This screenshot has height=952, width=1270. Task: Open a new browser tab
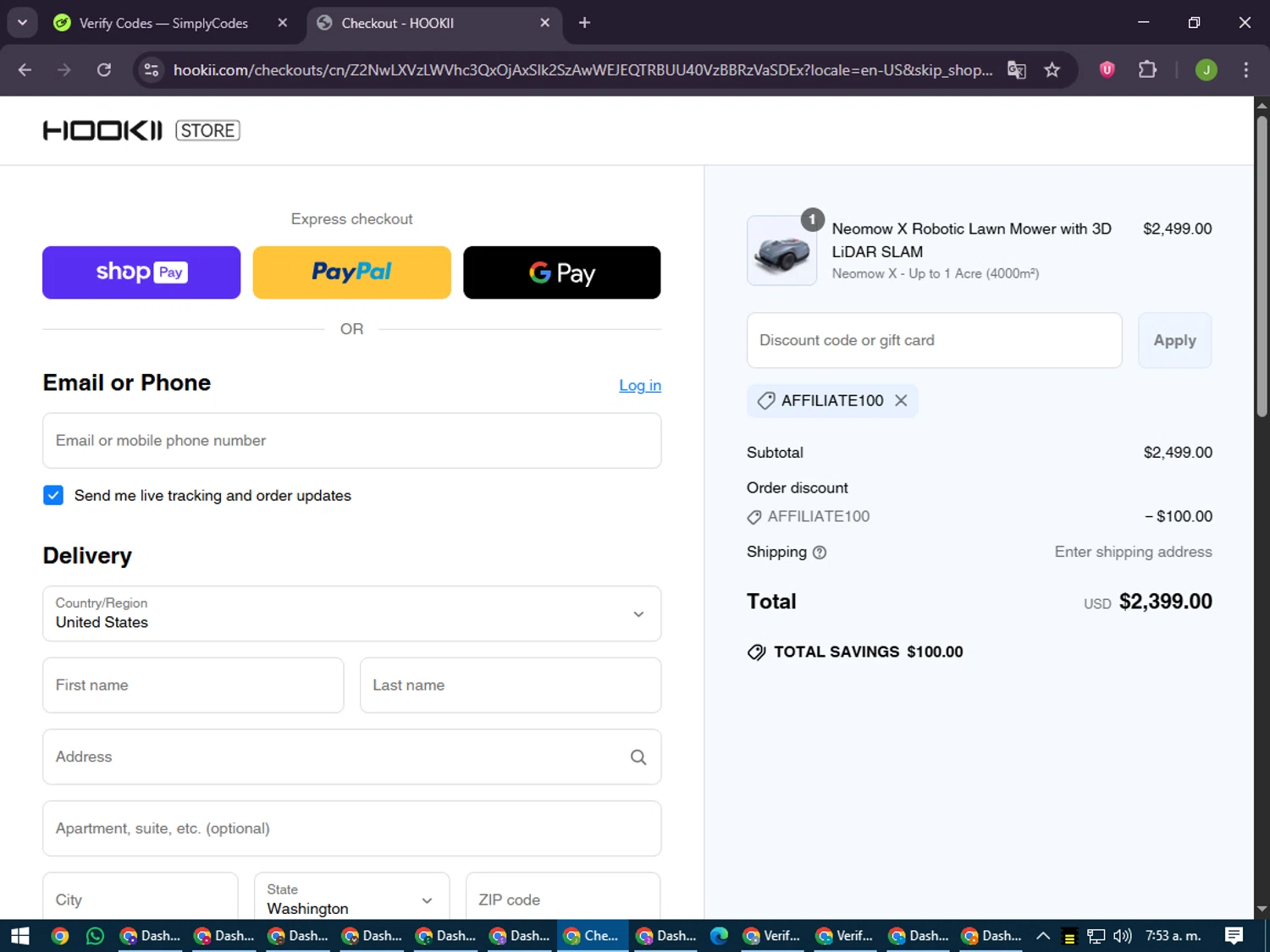point(584,23)
